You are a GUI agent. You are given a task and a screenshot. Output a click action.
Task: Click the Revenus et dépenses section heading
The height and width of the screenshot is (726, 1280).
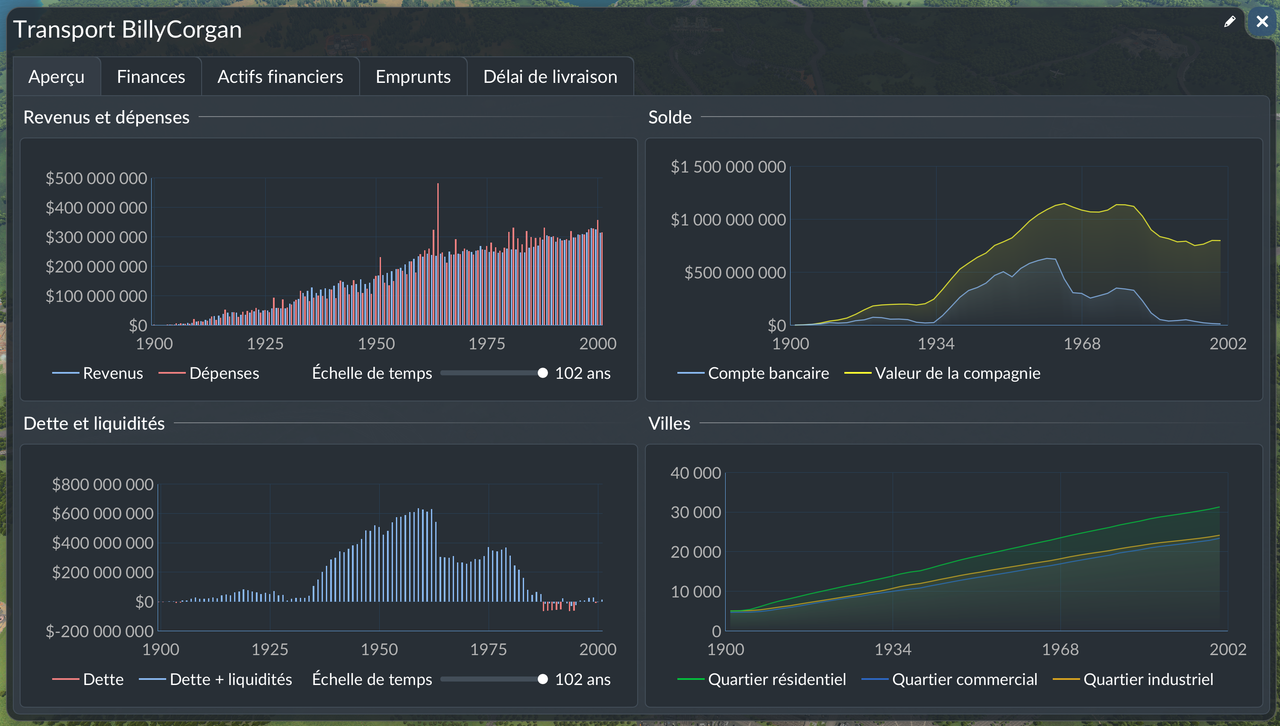(107, 117)
